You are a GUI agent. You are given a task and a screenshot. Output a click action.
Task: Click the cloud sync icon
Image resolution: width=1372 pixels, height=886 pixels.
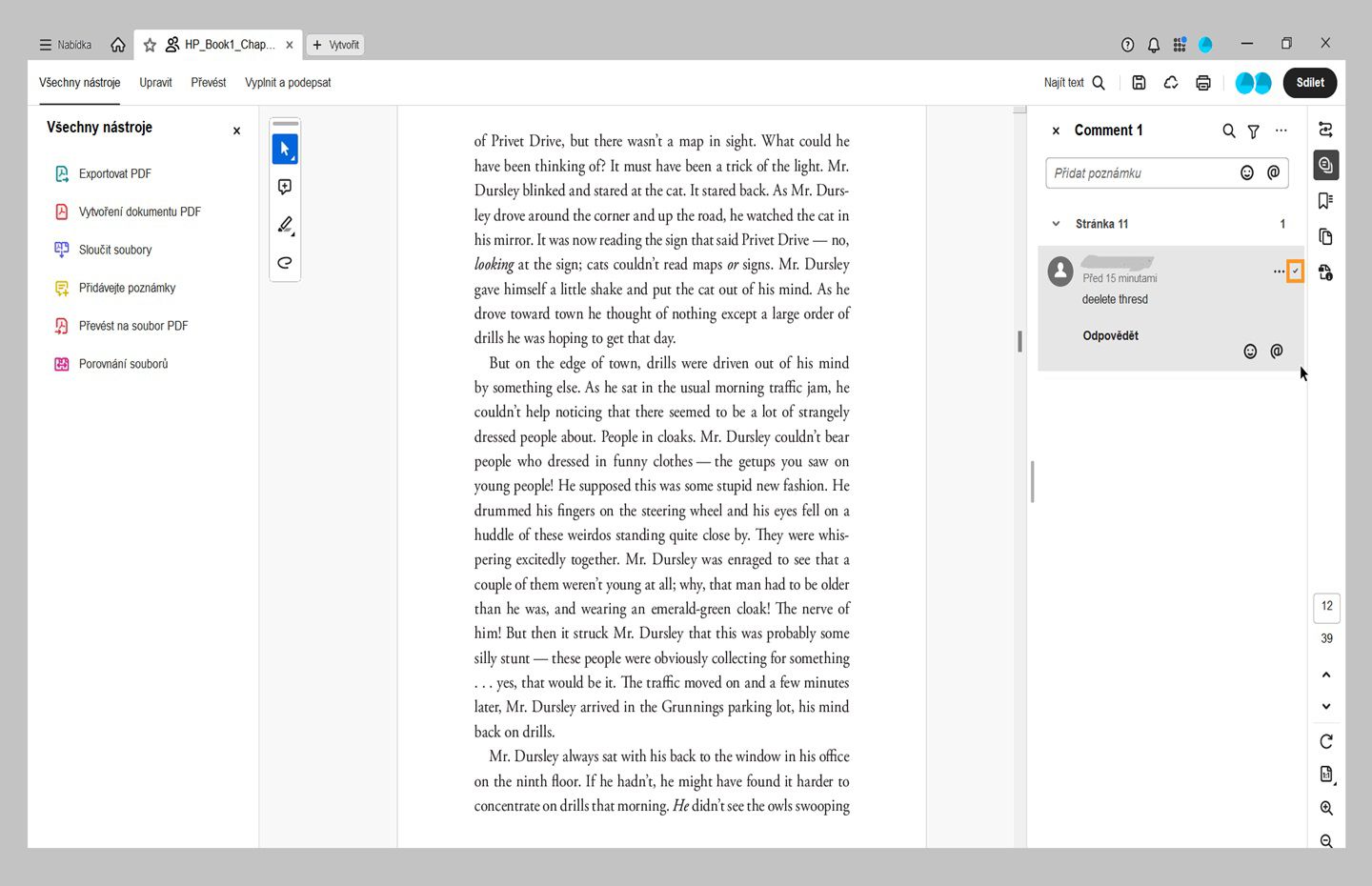pos(1171,83)
